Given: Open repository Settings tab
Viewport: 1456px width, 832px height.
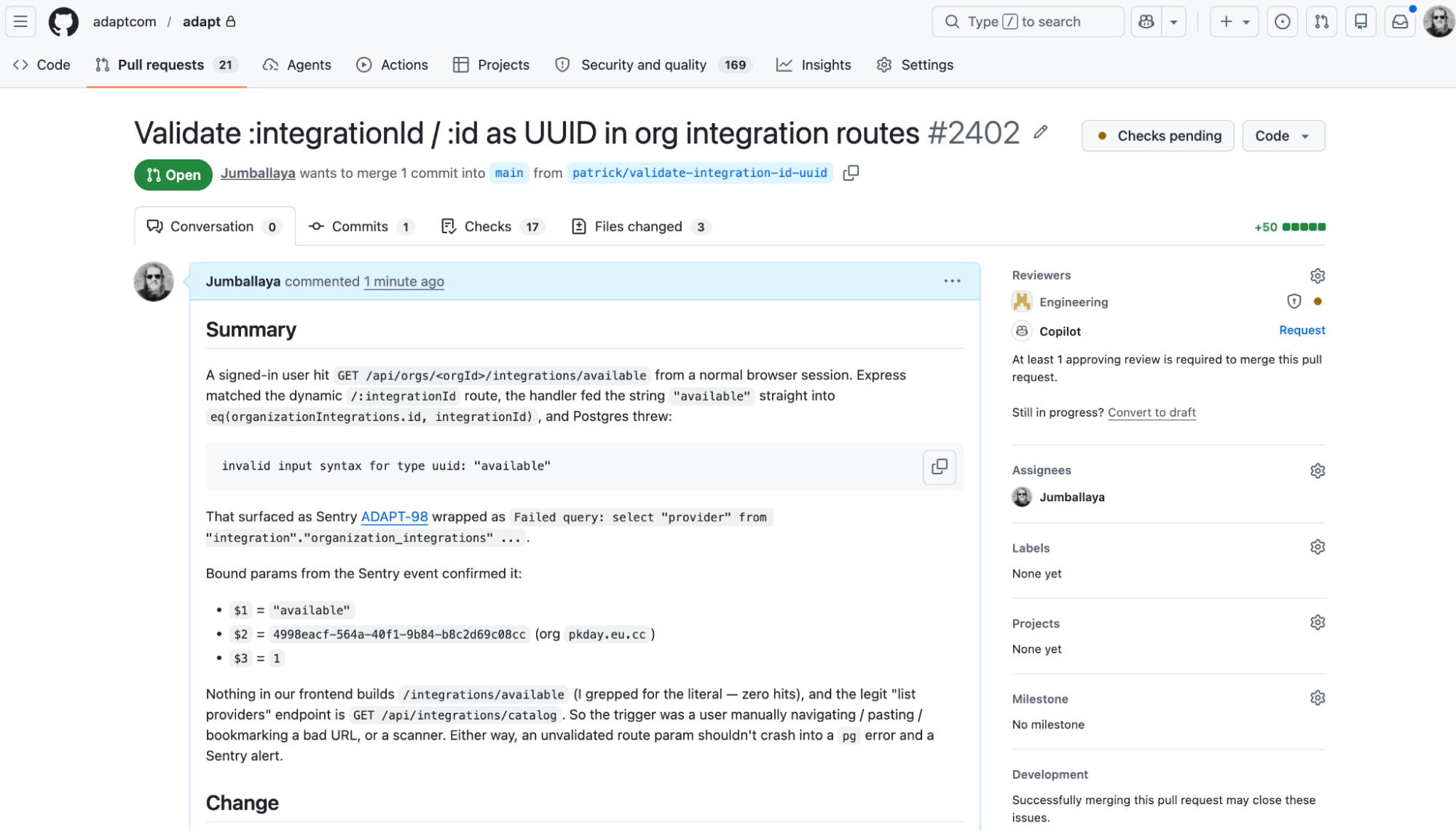Looking at the screenshot, I should [915, 65].
